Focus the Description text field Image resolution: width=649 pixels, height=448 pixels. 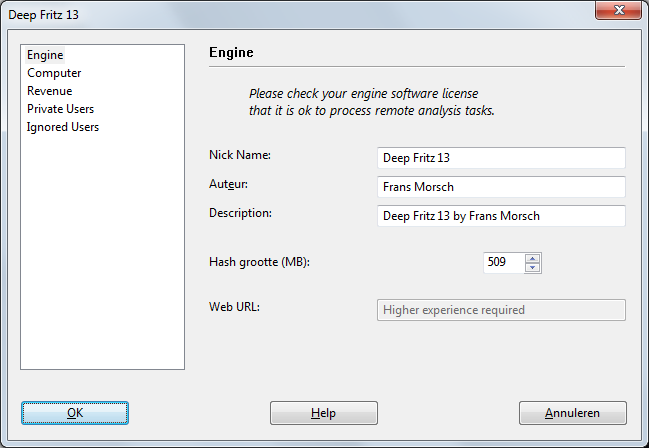[x=500, y=216]
